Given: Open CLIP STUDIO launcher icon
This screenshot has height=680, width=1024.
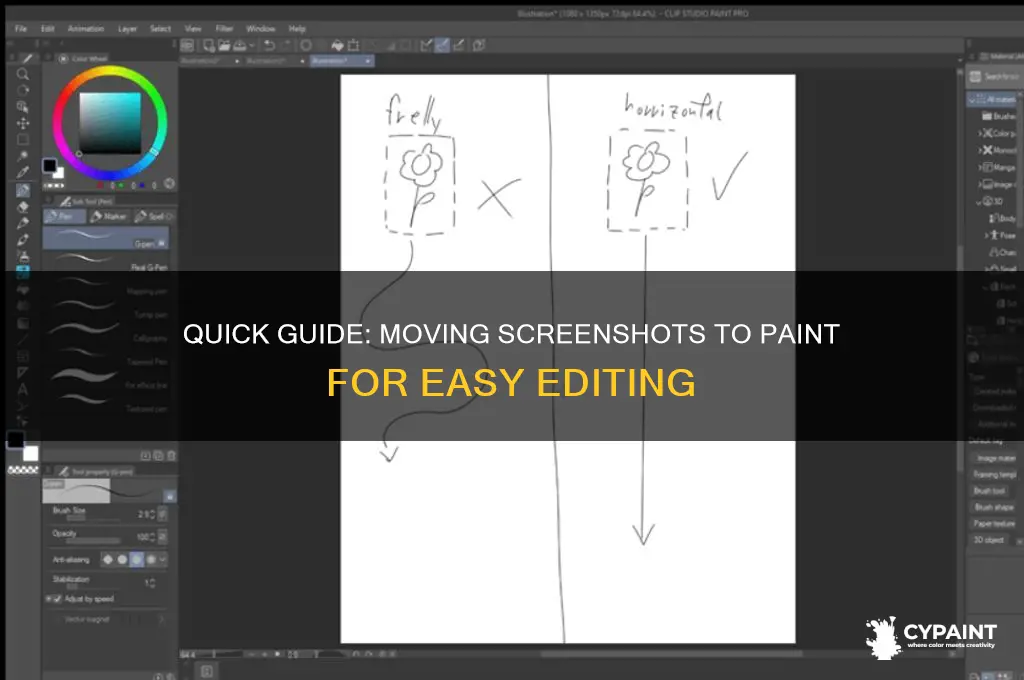Looking at the screenshot, I should click(187, 45).
